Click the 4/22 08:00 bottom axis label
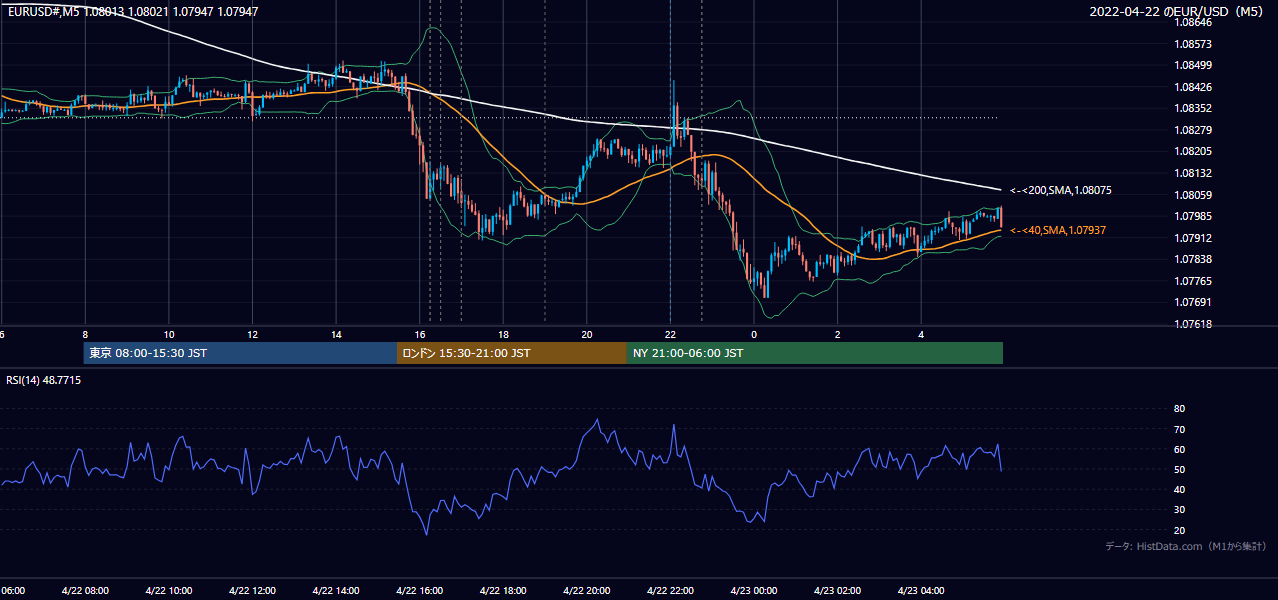This screenshot has height=600, width=1278. [84, 590]
